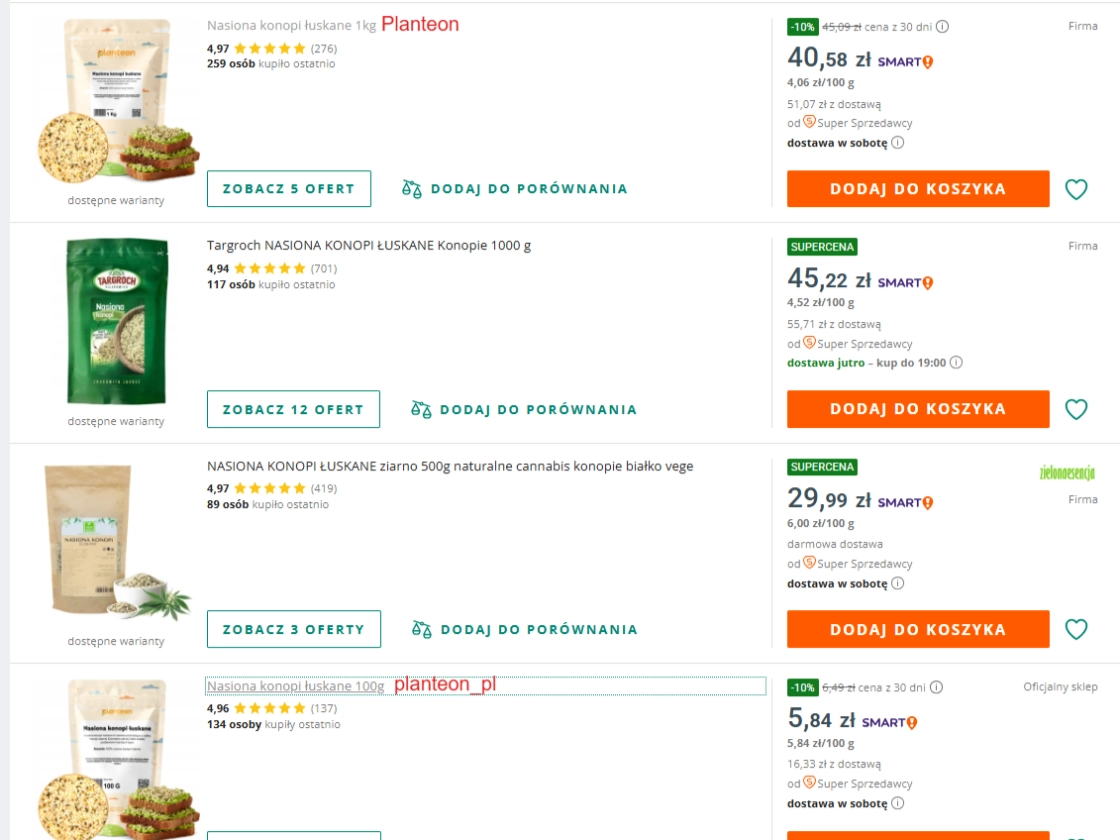
Task: Click heart icon for Targroch hemp seeds
Action: pos(1076,409)
